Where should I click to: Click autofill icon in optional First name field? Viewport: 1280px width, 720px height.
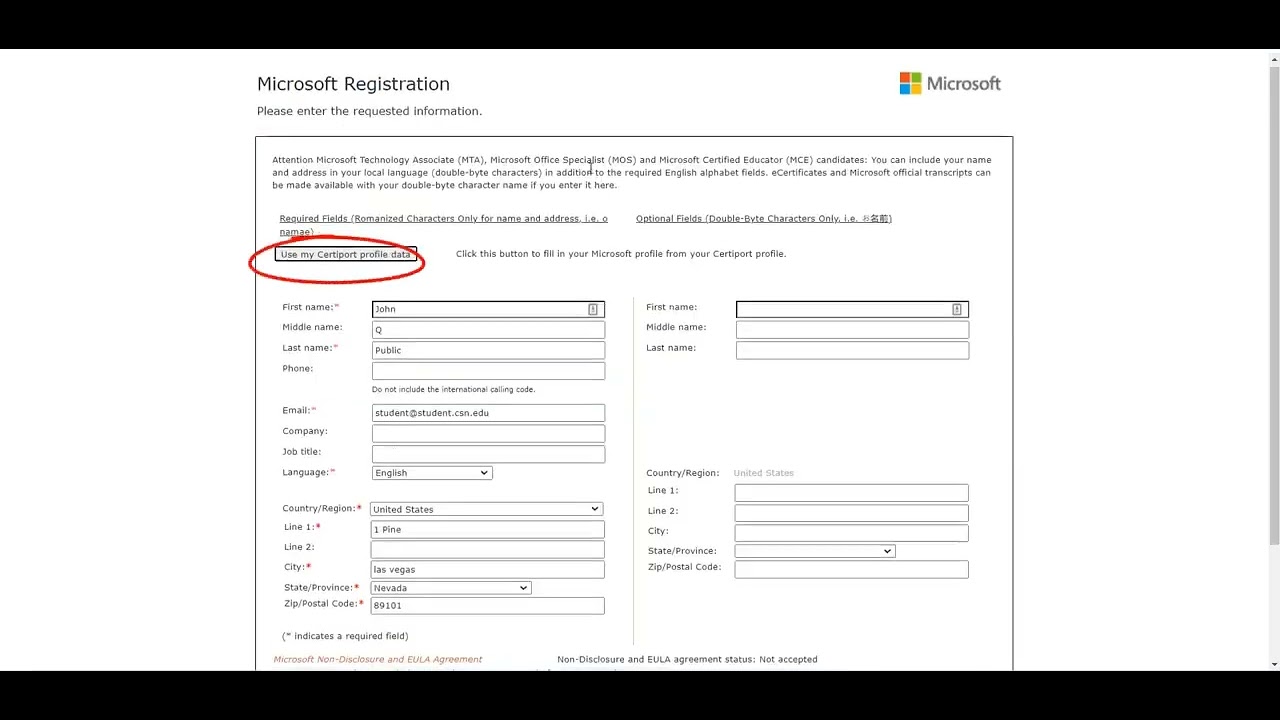957,310
